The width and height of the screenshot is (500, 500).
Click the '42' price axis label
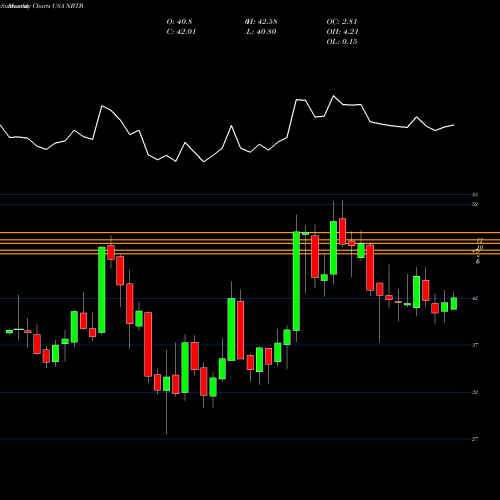[475, 298]
